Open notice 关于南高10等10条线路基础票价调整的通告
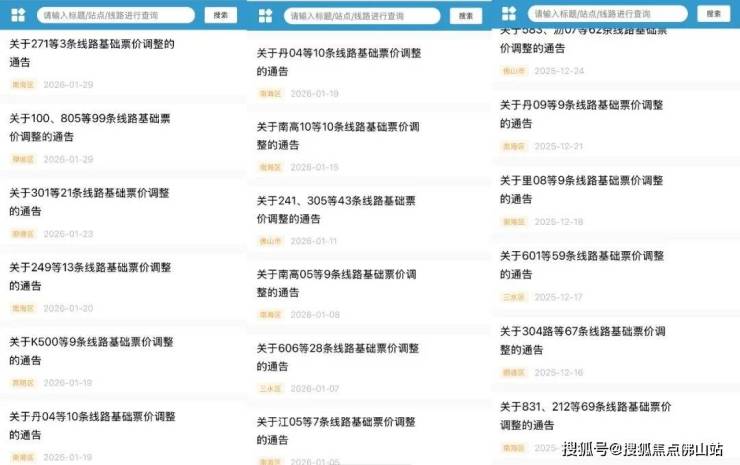This screenshot has height=465, width=740. pyautogui.click(x=338, y=136)
